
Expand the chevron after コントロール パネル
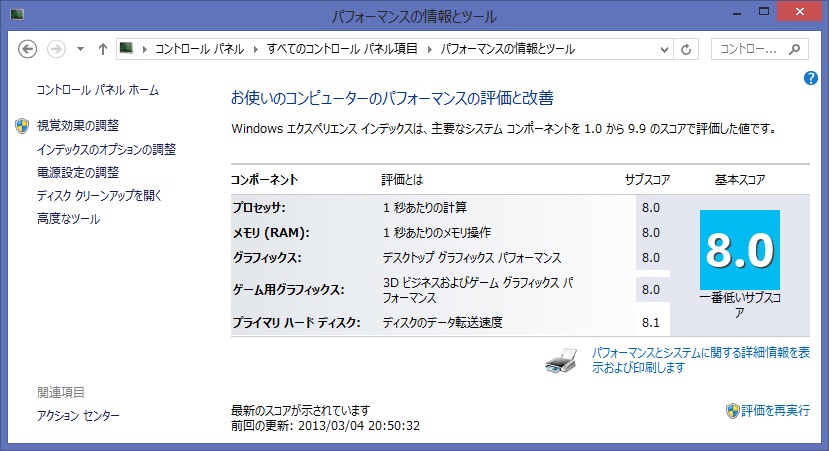(x=256, y=49)
